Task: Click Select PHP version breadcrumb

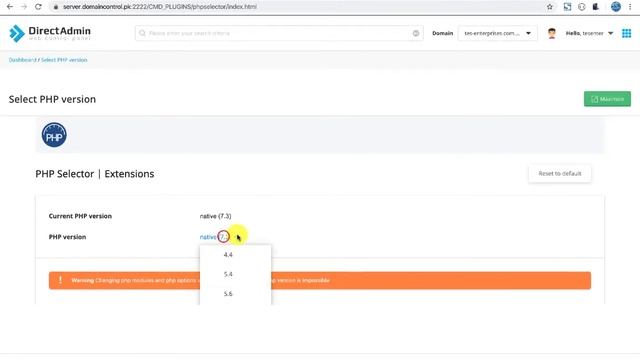Action: coord(64,60)
